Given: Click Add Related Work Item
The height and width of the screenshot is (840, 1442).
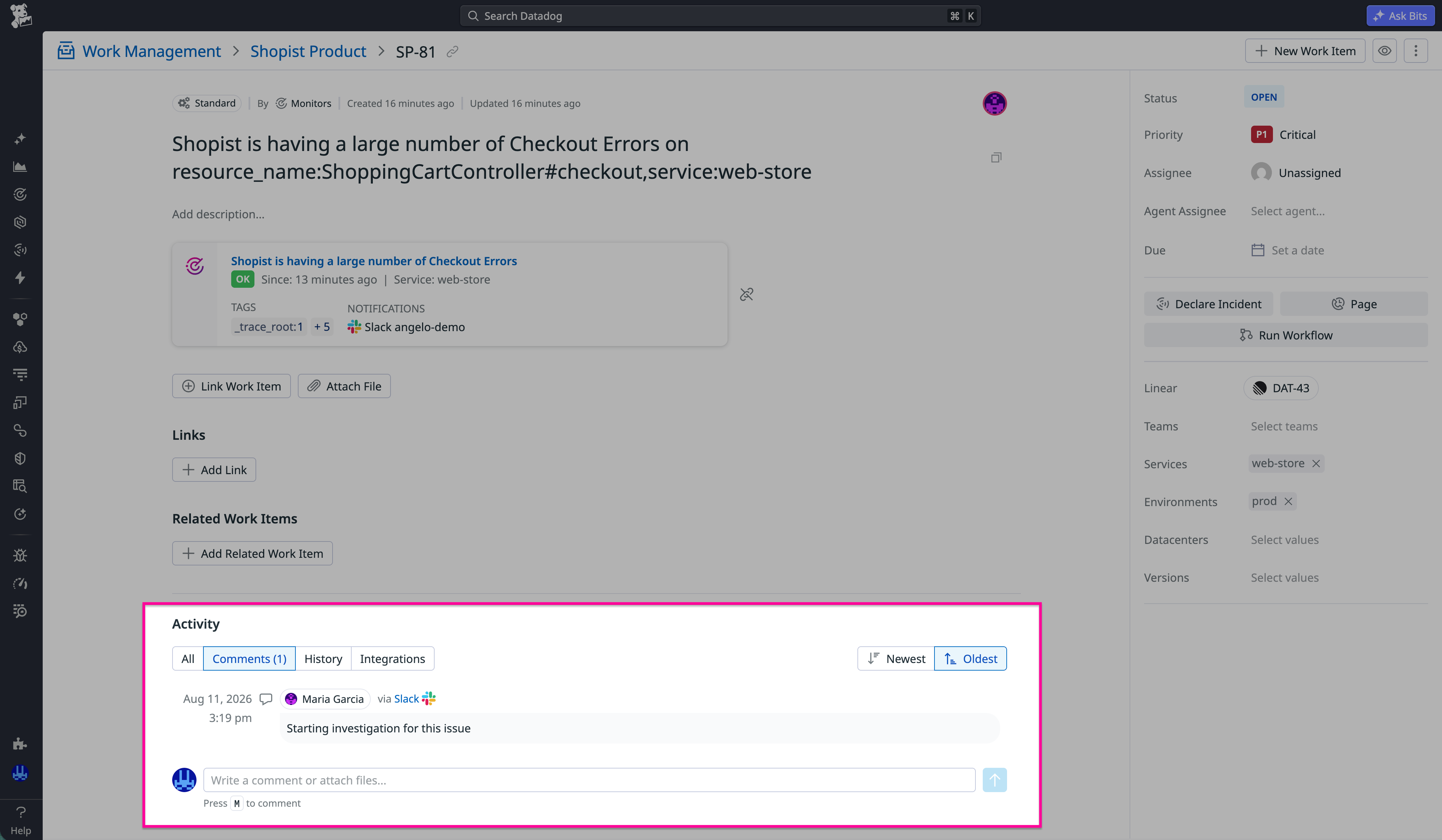Looking at the screenshot, I should 252,553.
